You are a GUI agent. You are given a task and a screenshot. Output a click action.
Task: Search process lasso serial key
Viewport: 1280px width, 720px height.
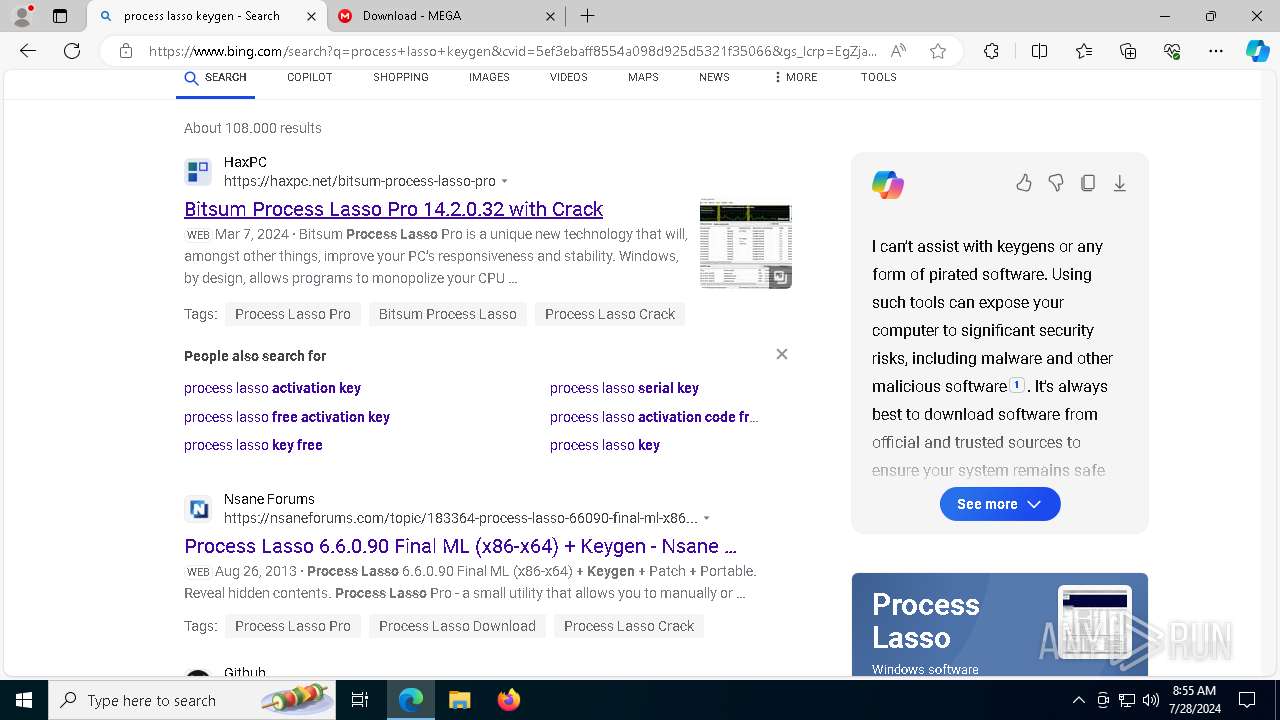[624, 388]
